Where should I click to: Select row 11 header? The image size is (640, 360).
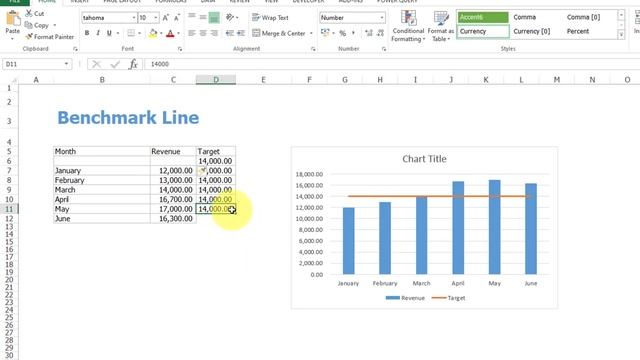(x=9, y=209)
